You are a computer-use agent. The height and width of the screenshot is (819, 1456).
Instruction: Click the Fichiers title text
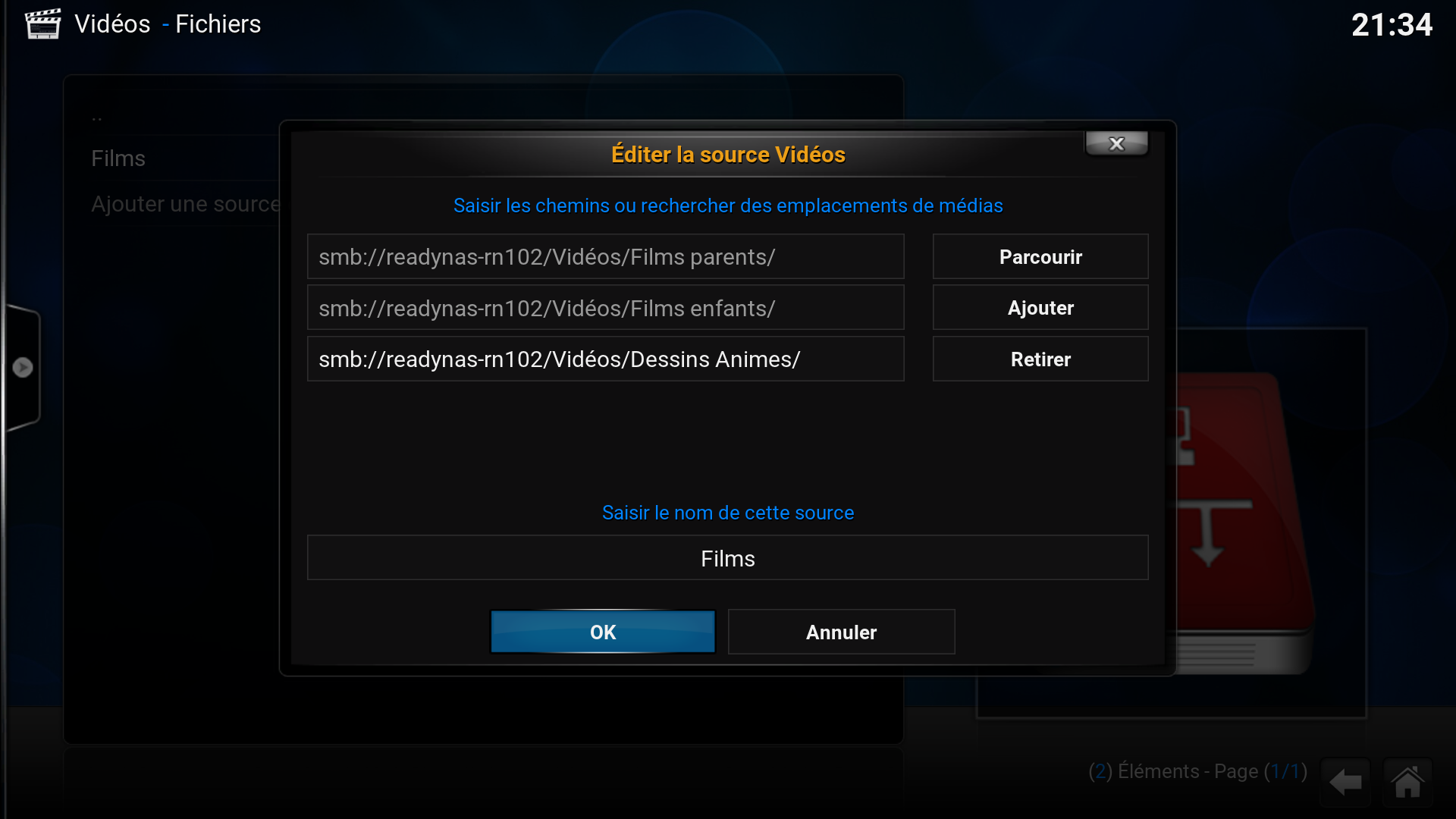pyautogui.click(x=218, y=24)
